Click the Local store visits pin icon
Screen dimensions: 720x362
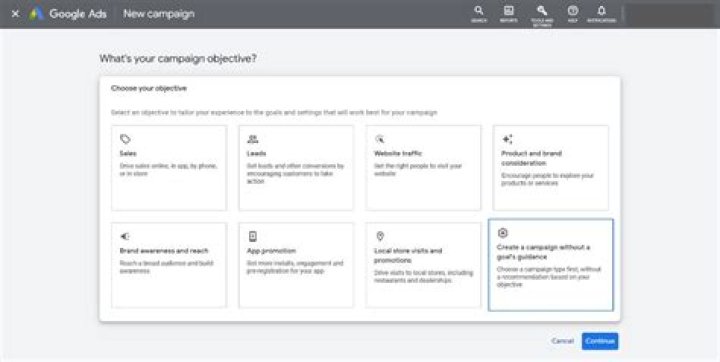click(x=380, y=236)
